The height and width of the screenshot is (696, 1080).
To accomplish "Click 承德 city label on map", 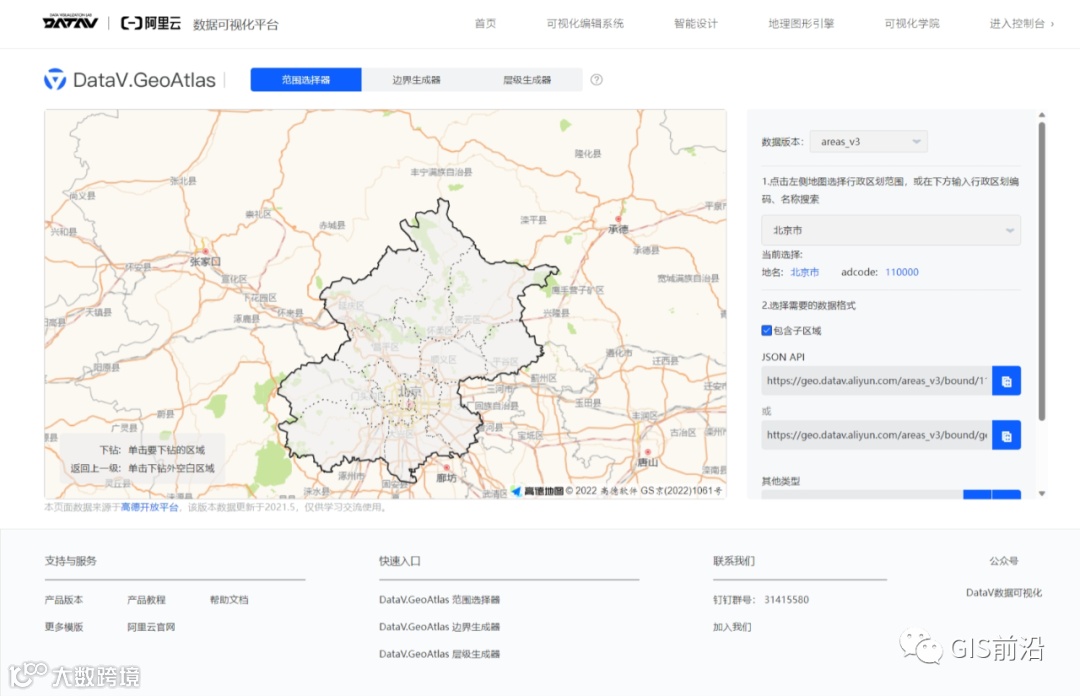I will coord(618,229).
